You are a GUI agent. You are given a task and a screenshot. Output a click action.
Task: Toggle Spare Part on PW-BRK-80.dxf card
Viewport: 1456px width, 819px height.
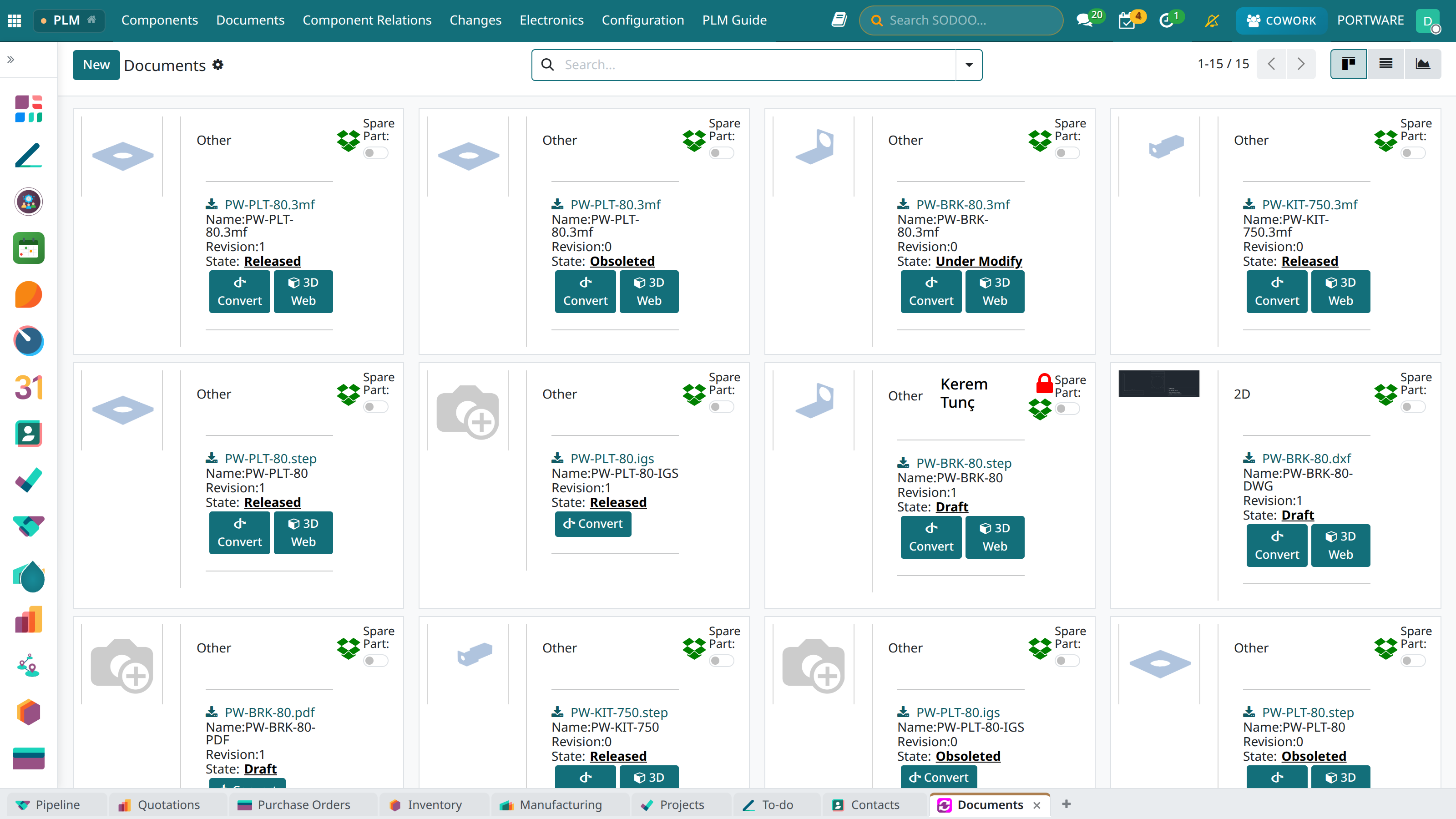[1413, 406]
